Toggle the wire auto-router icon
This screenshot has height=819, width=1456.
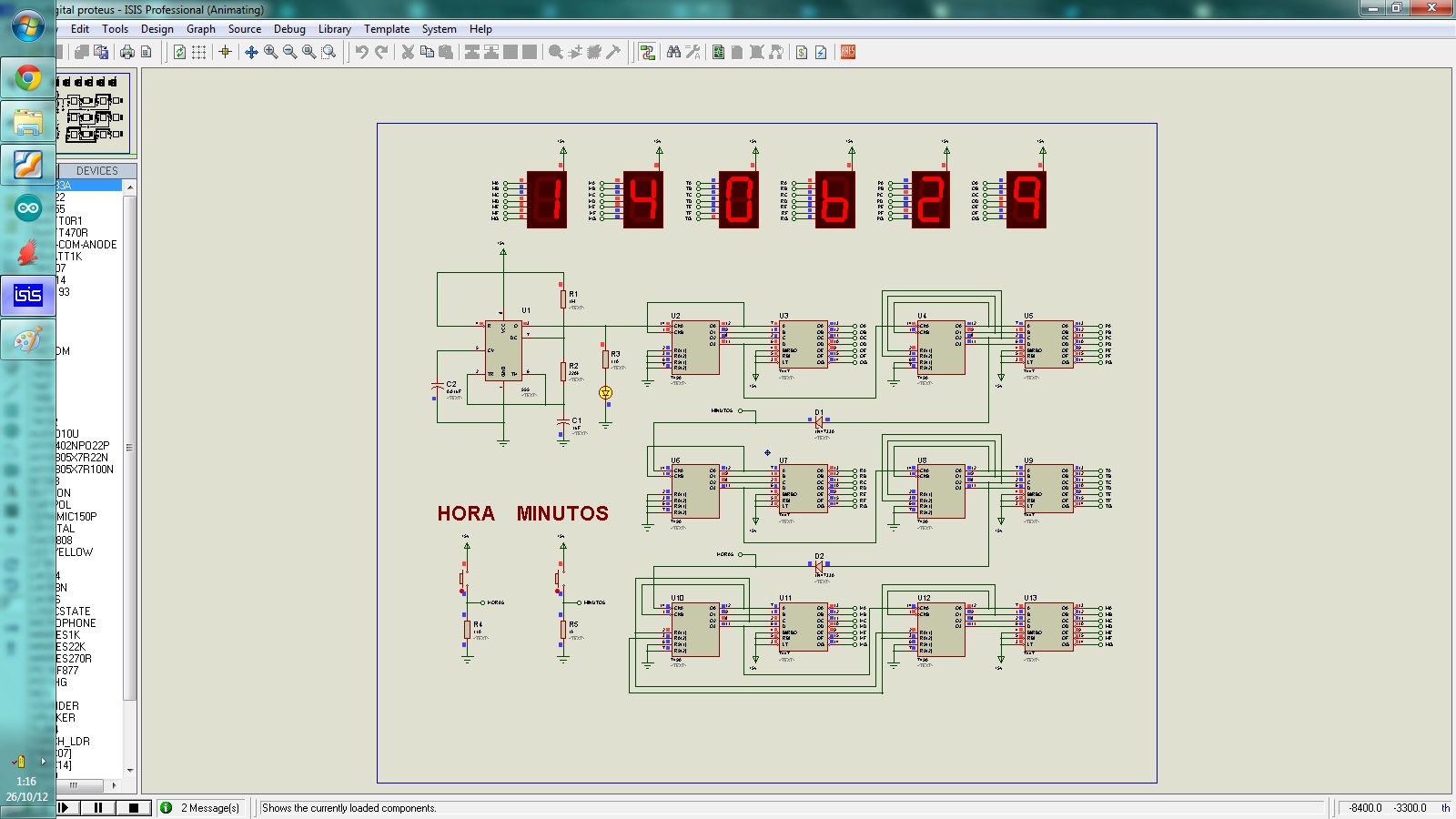point(647,53)
